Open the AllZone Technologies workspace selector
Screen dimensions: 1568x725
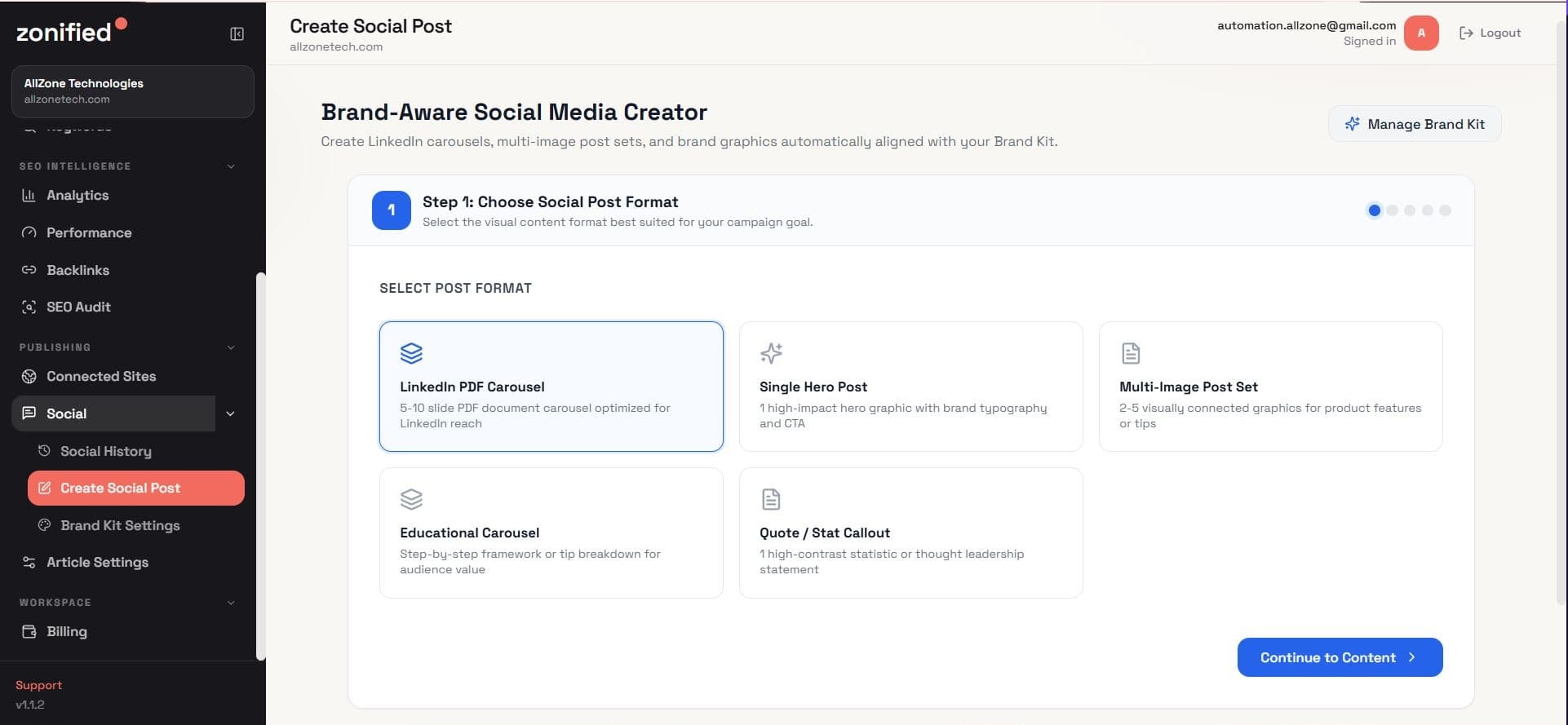click(x=132, y=91)
